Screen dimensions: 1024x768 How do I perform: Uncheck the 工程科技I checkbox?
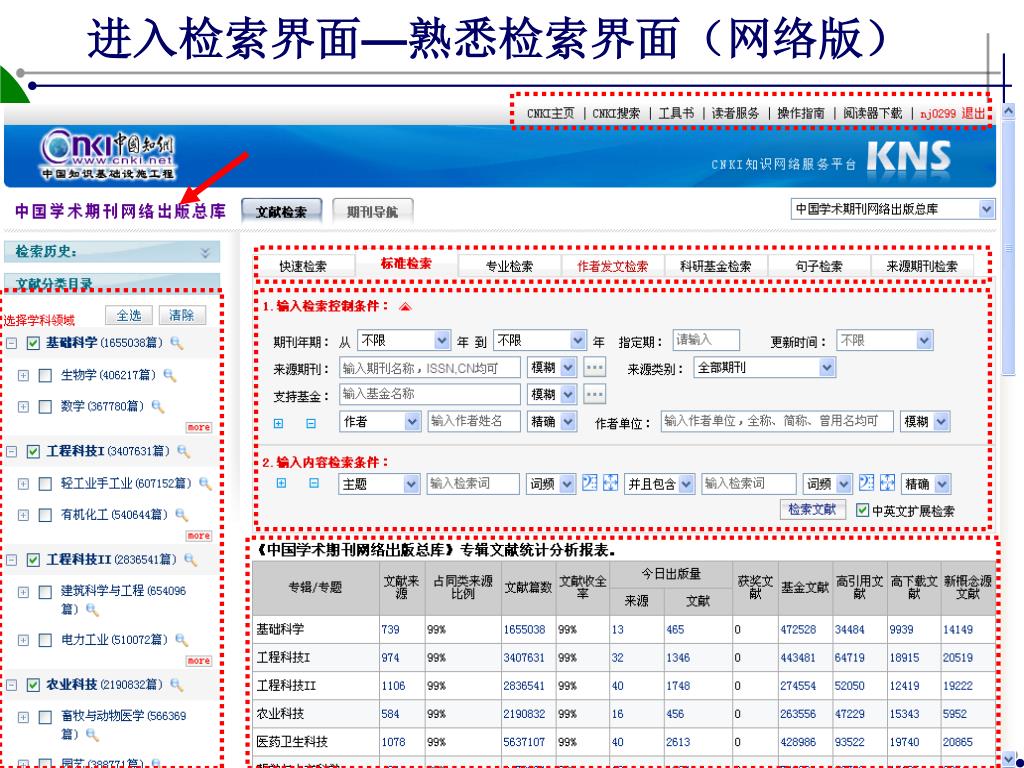pyautogui.click(x=33, y=451)
